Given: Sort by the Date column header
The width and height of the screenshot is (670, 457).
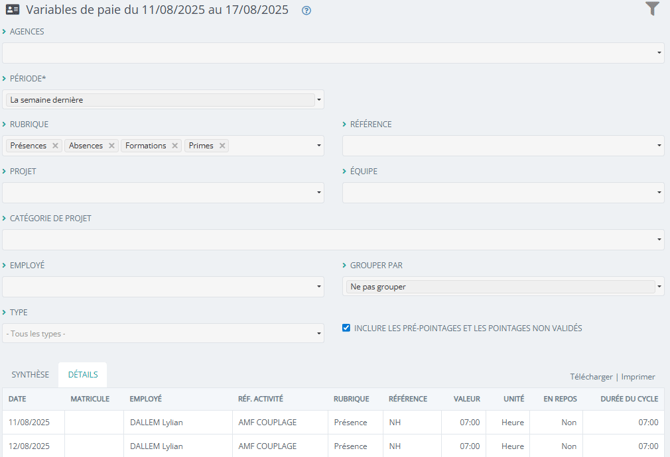Looking at the screenshot, I should point(17,399).
